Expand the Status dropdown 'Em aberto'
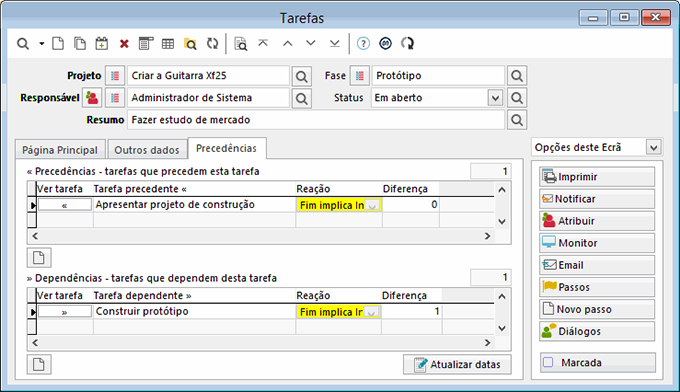Screen dimensions: 680x392 495,98
